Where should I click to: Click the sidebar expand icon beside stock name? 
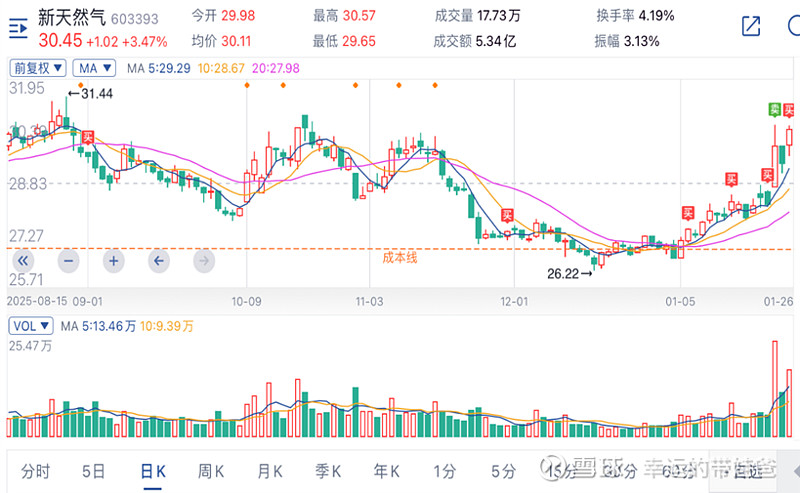18,29
